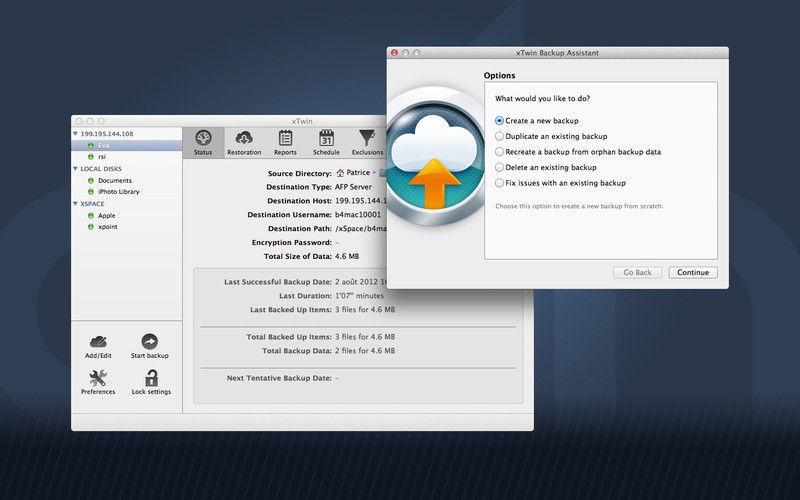
Task: Open the Status tab in xTwin toolbar
Action: [x=203, y=143]
